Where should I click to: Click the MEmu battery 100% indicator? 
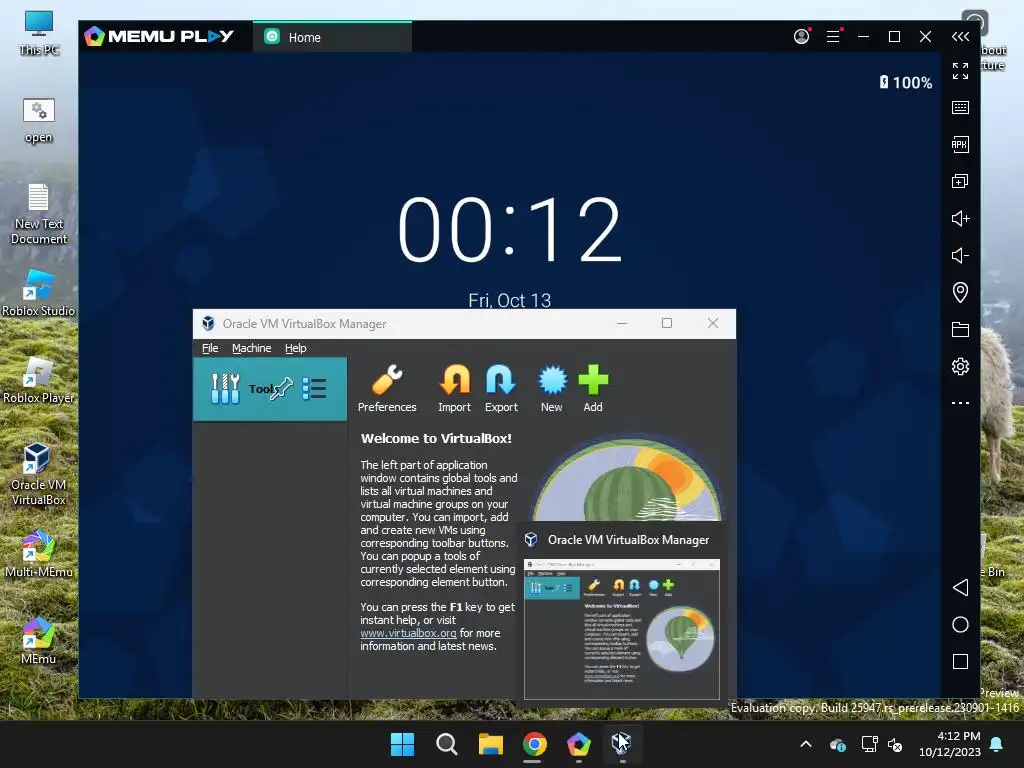[x=906, y=82]
